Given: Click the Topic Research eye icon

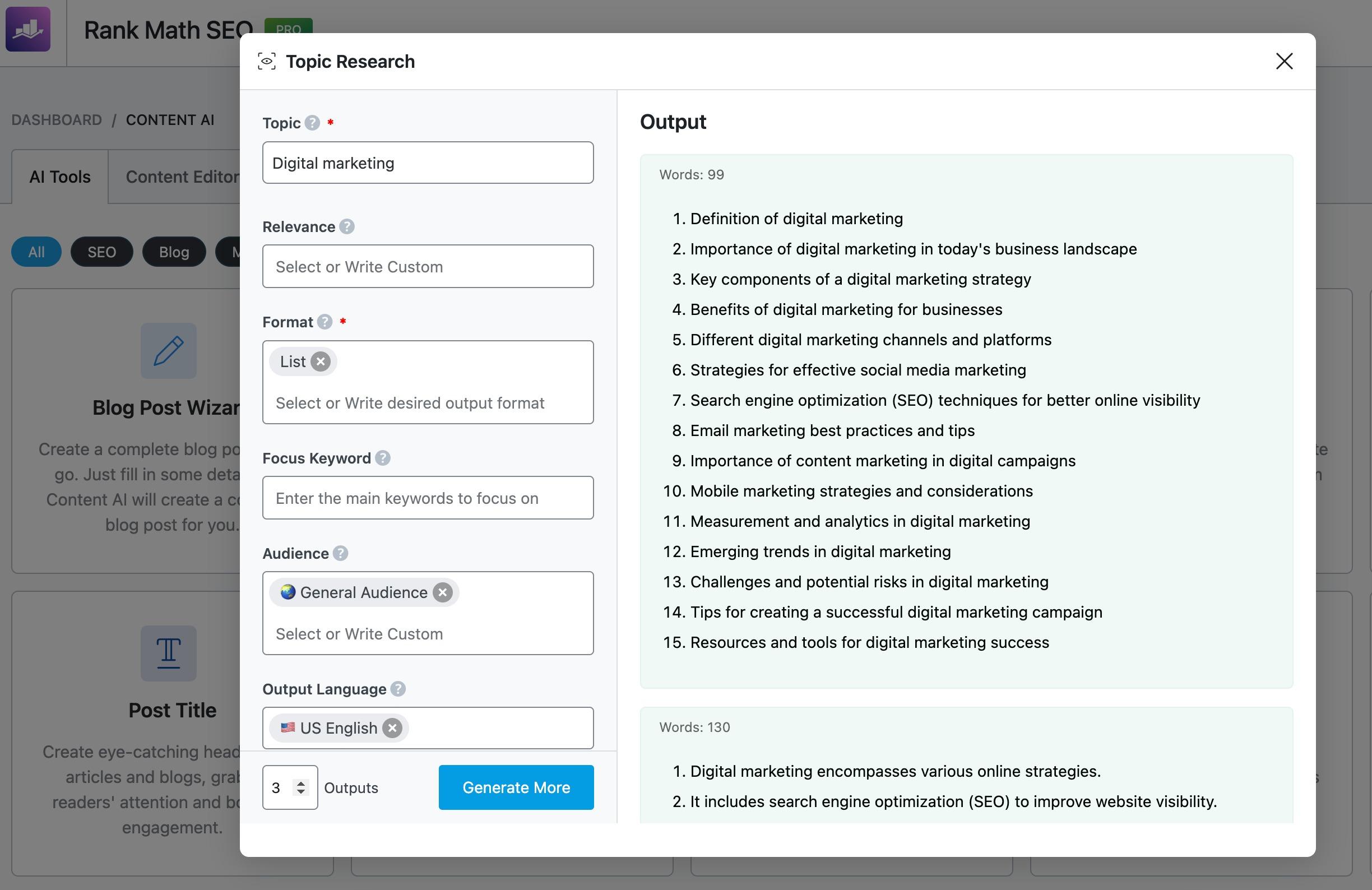Looking at the screenshot, I should point(266,61).
